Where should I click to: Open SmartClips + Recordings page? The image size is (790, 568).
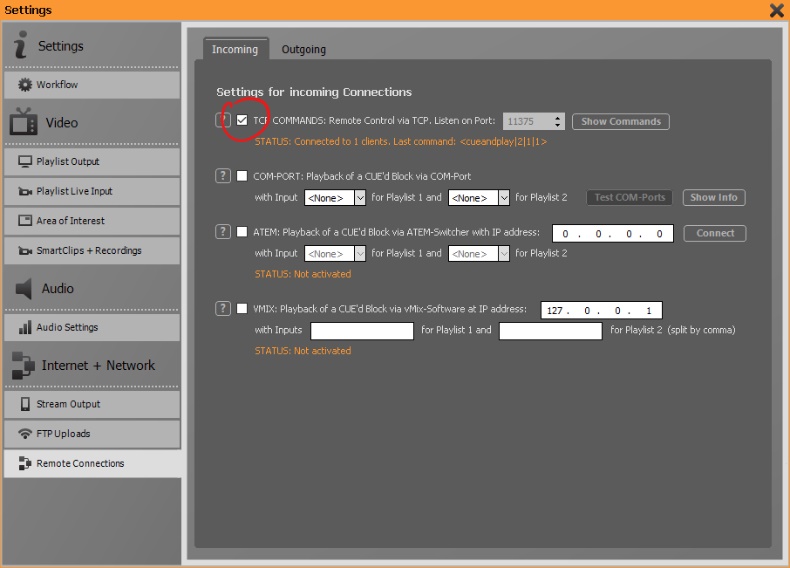click(92, 250)
